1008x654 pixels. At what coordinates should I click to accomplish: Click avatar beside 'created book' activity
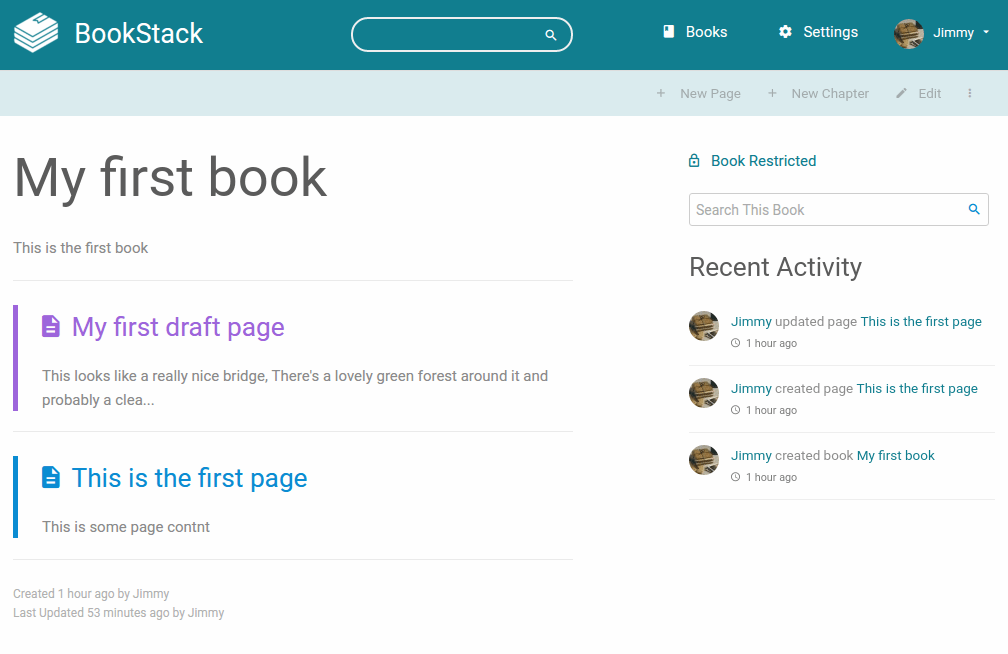pos(704,460)
